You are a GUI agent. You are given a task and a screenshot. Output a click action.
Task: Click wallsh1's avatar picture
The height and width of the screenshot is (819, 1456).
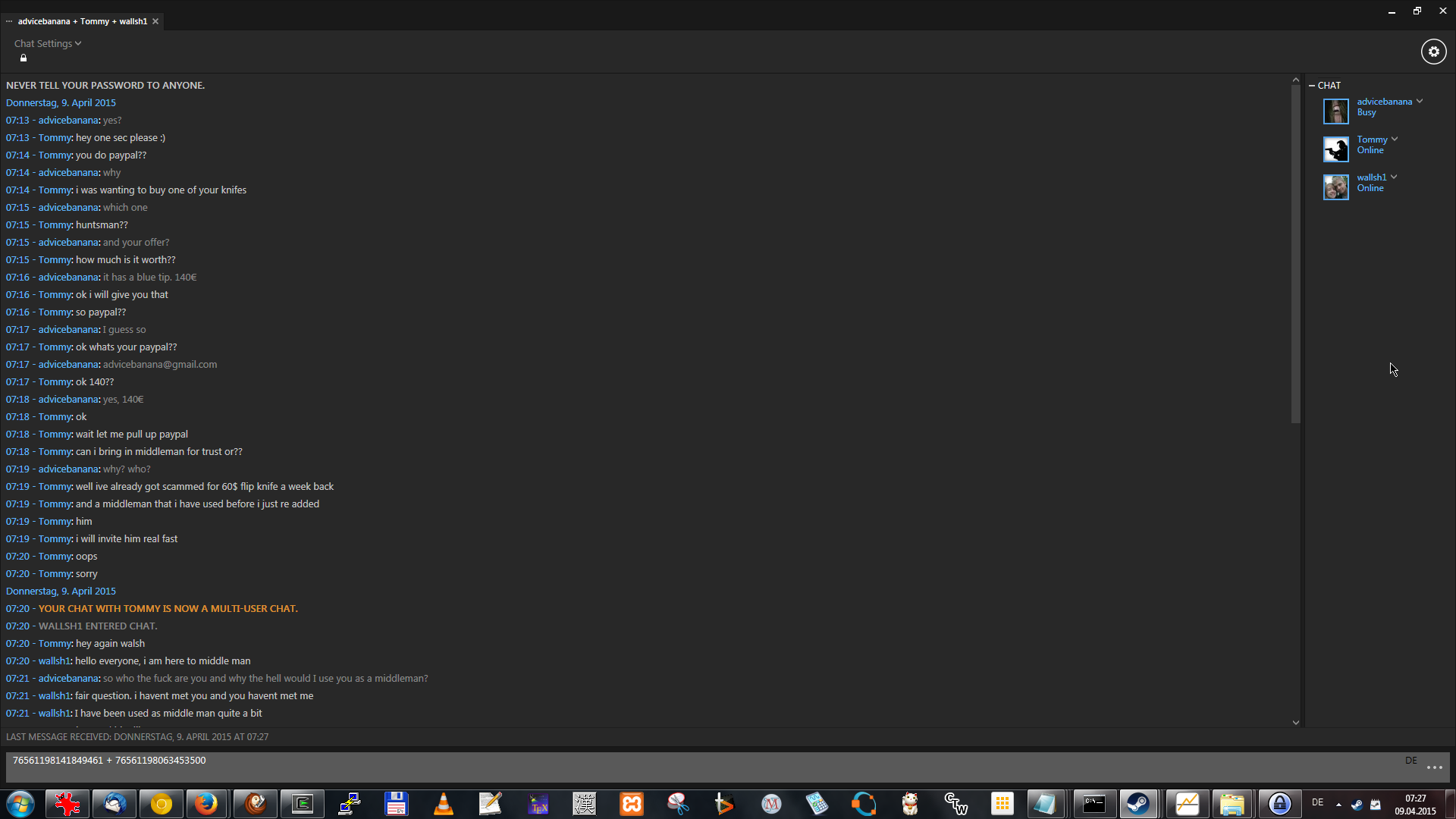[1335, 187]
